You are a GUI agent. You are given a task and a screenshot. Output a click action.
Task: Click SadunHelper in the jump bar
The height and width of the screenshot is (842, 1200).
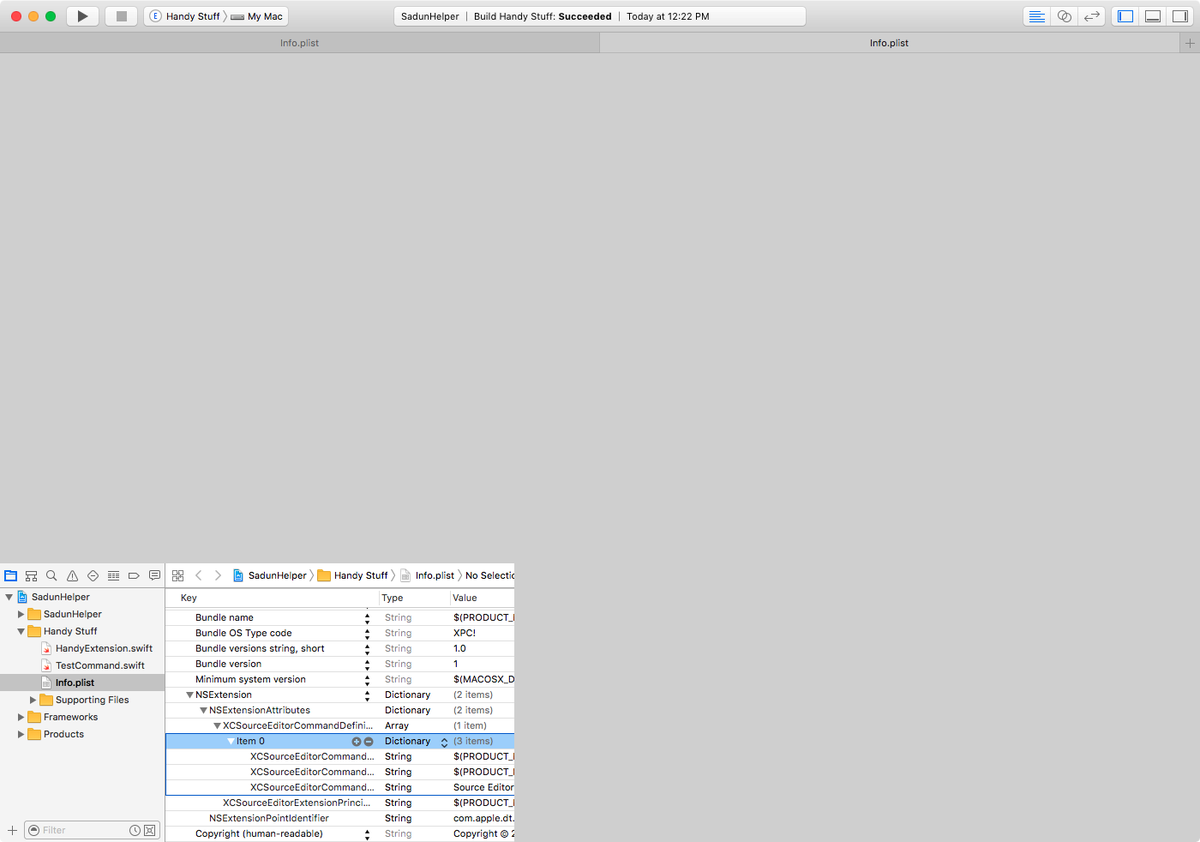coord(270,576)
